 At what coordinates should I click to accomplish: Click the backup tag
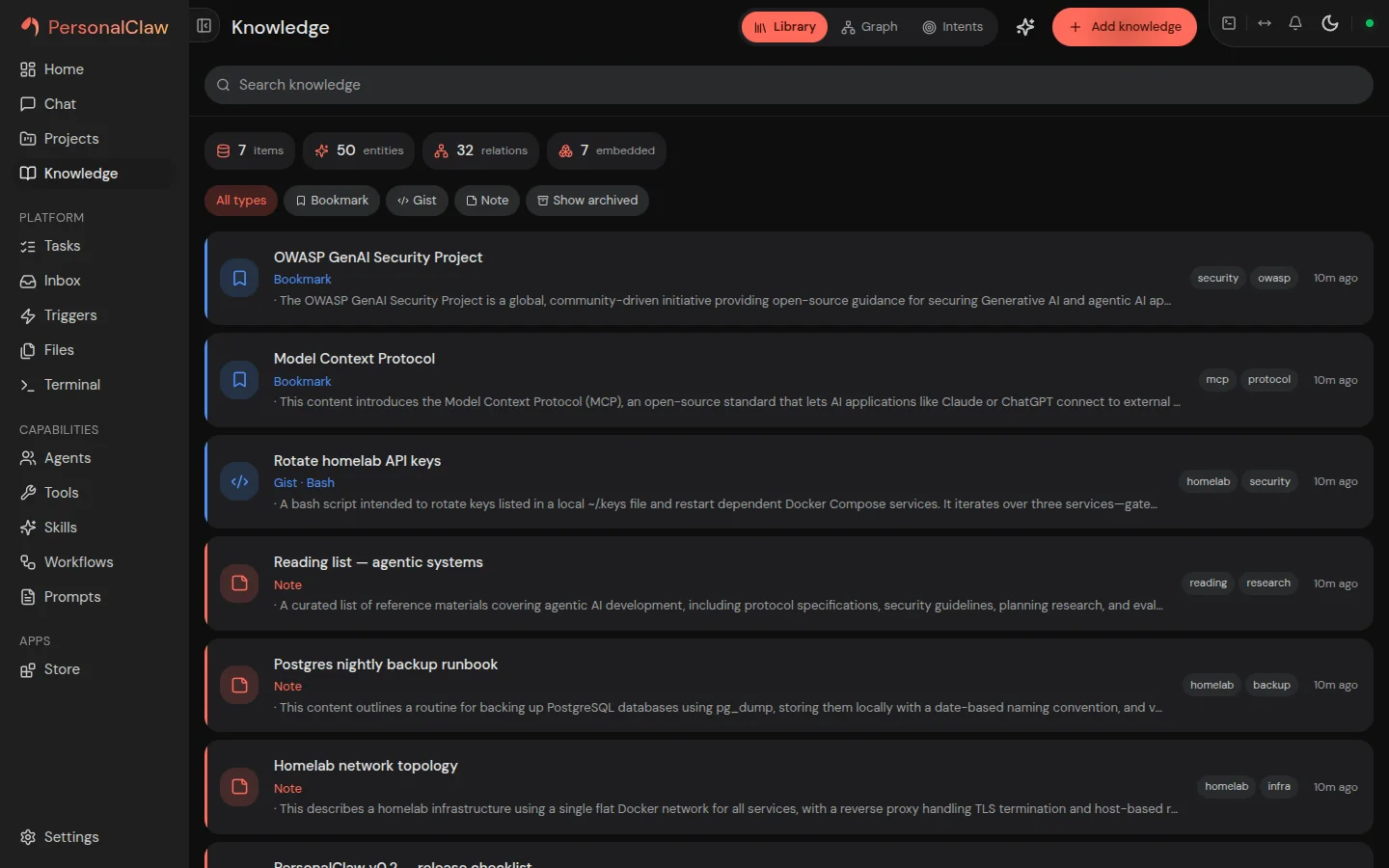click(1271, 685)
